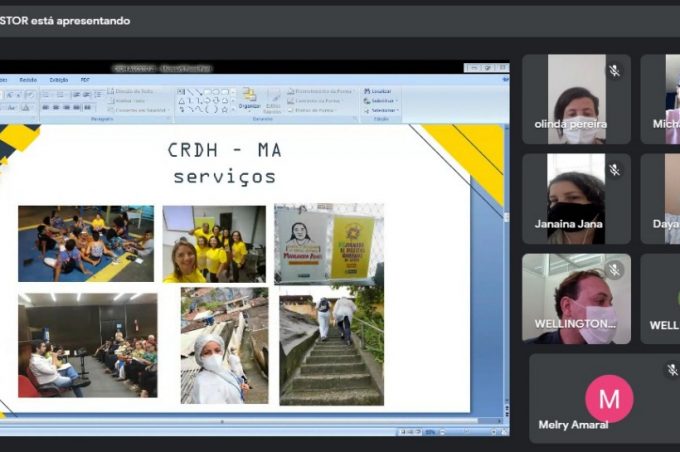Click muted mic icon on Janaina Jana tile
Screen dimensions: 680x452
coord(615,170)
